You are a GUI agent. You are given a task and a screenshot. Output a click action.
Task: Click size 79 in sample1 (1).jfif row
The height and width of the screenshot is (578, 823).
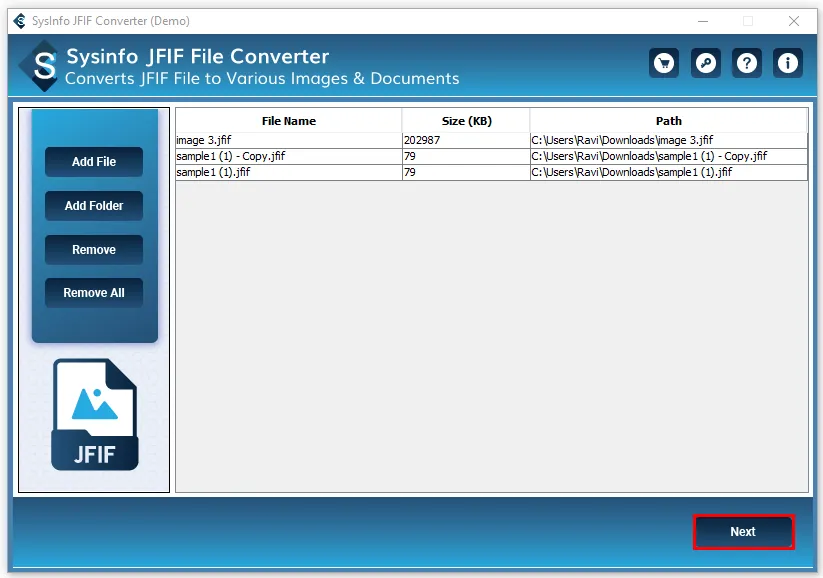(x=466, y=172)
